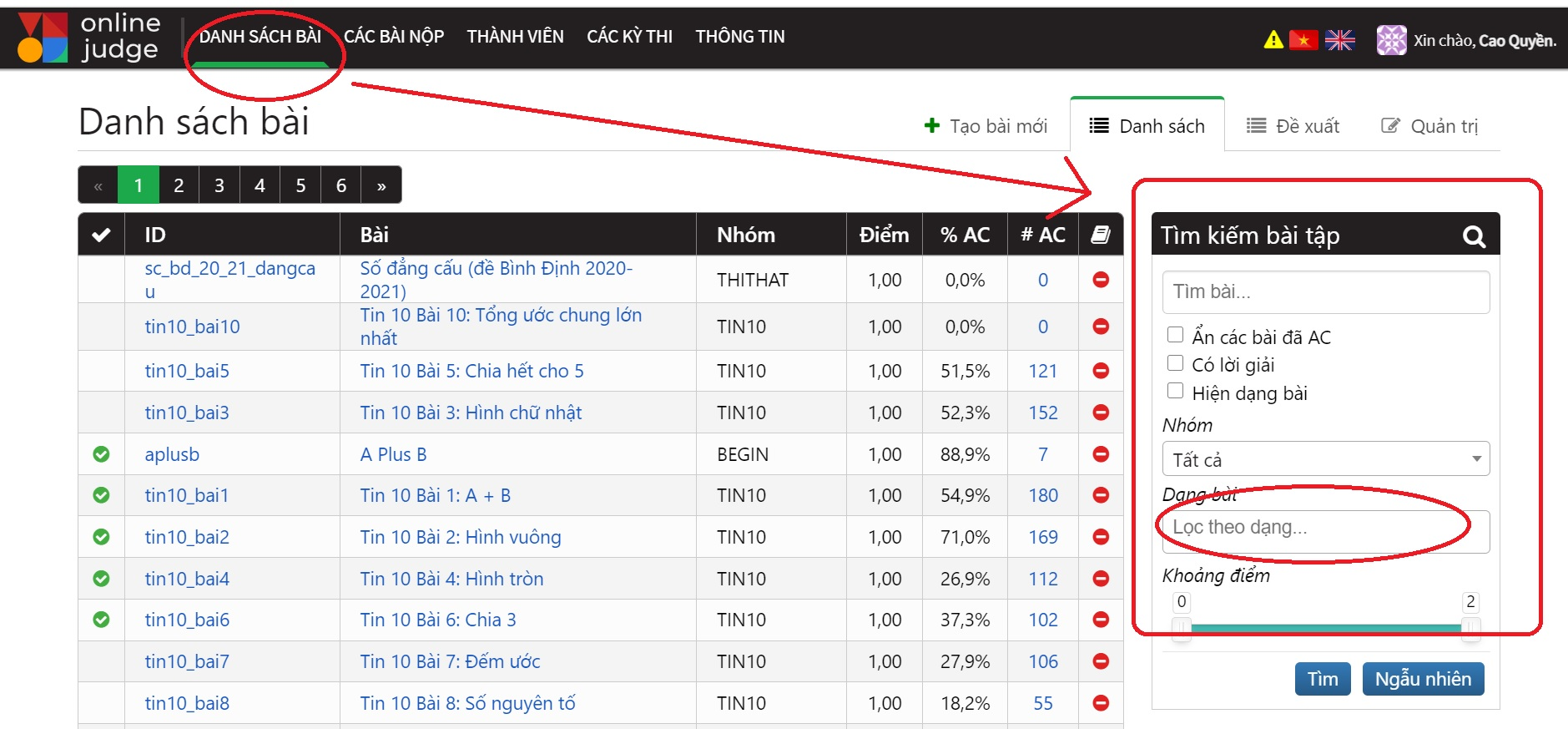Click the red minus icon for tin10_bai1
Image resolution: width=1568 pixels, height=729 pixels.
(1101, 495)
